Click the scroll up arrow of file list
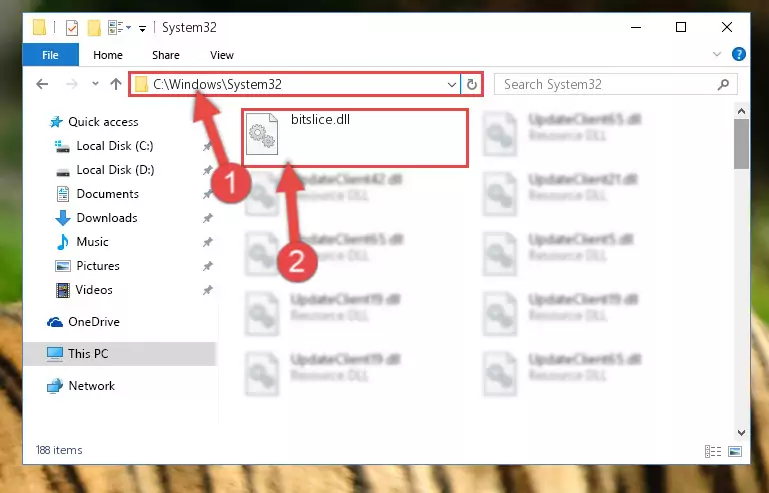 741,111
